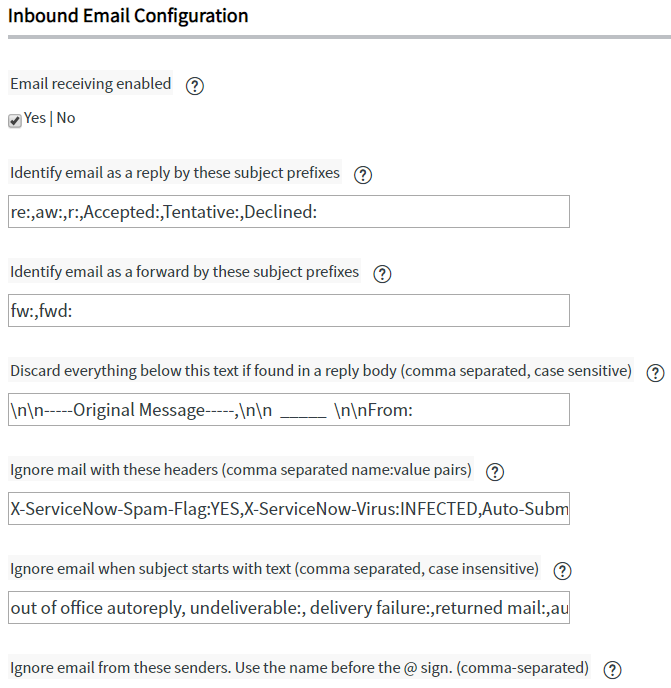This screenshot has width=671, height=688.
Task: View help for ignore mail headers
Action: (495, 472)
